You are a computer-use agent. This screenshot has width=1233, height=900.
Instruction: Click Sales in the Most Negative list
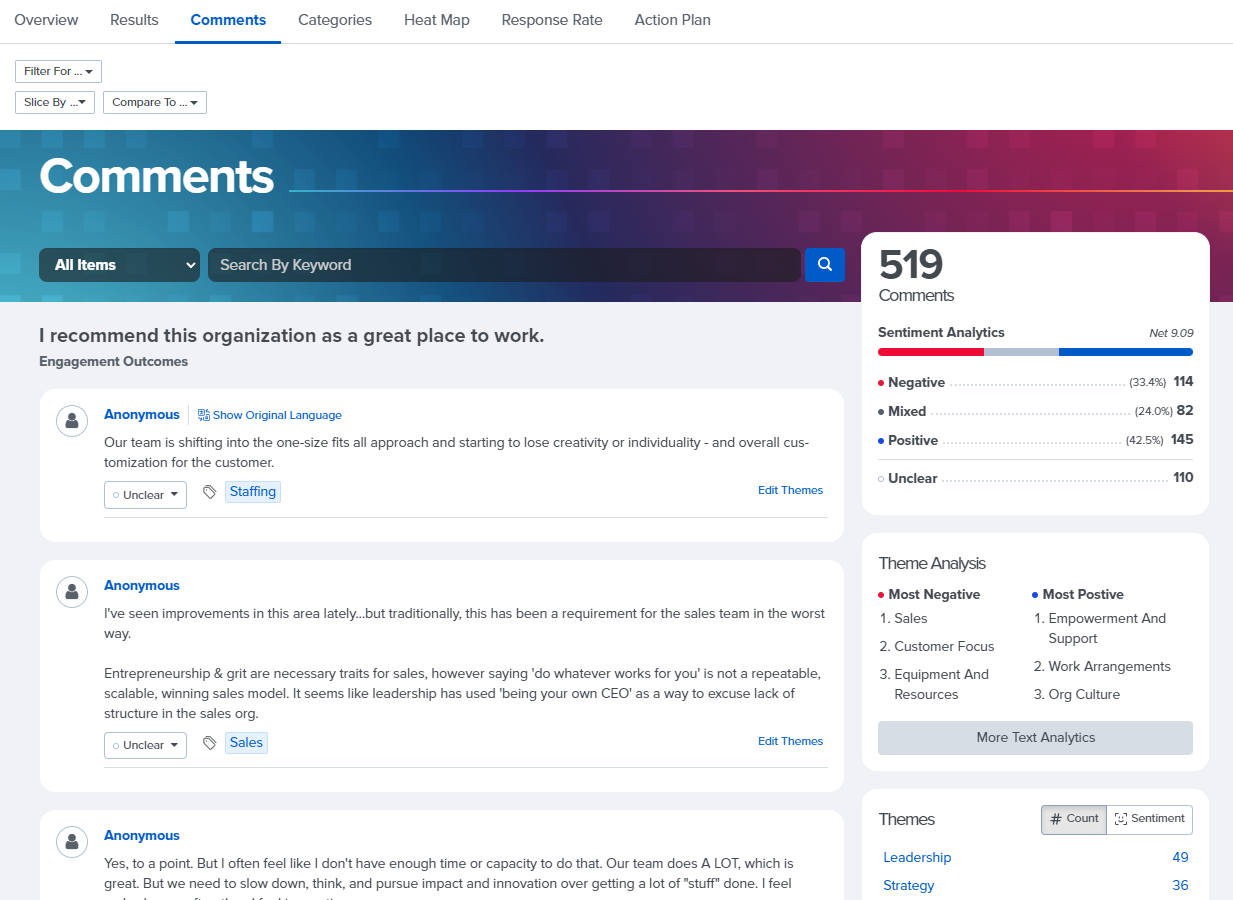click(x=911, y=618)
